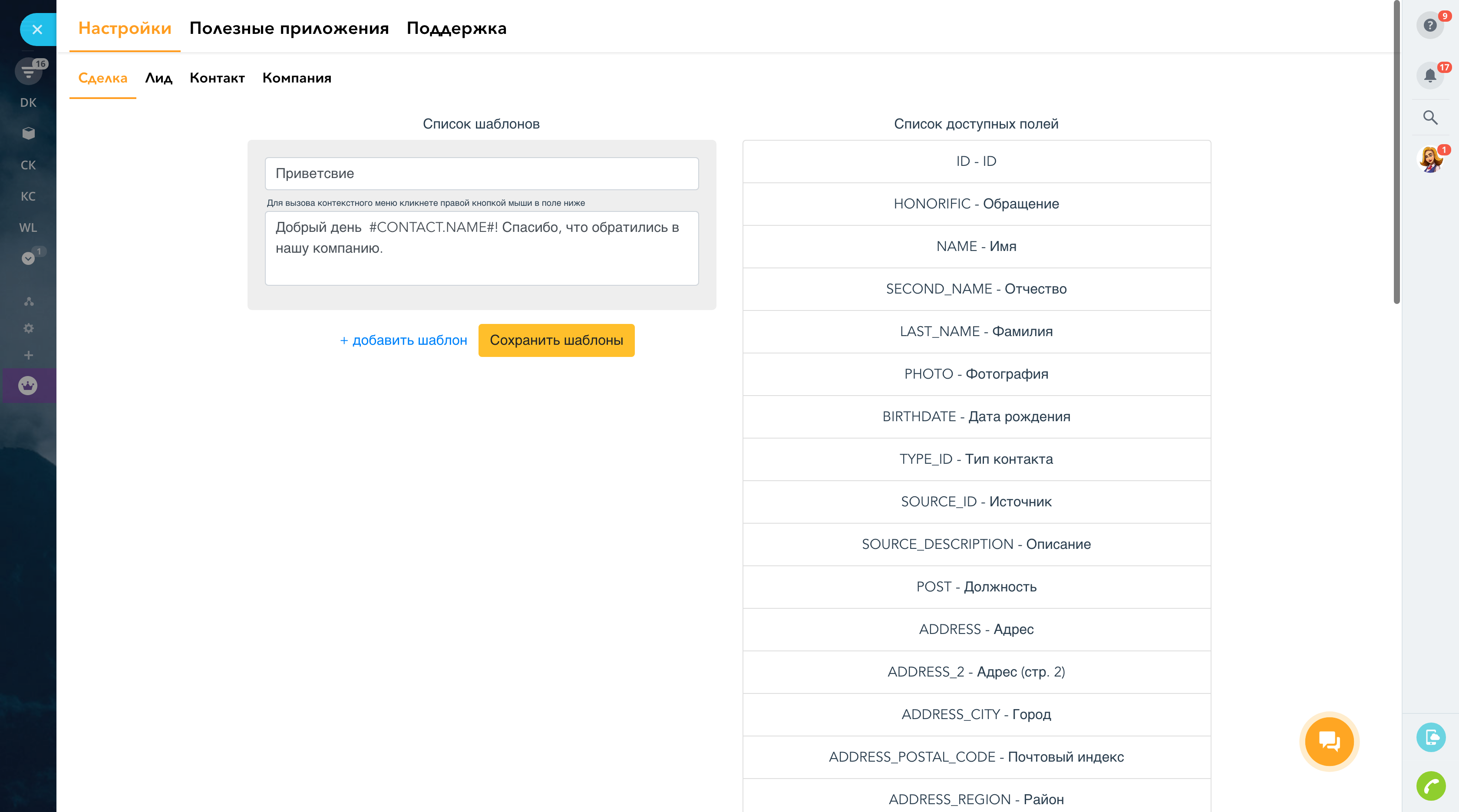The image size is (1459, 812).
Task: Open sidebar settings gear icon
Action: click(x=28, y=328)
